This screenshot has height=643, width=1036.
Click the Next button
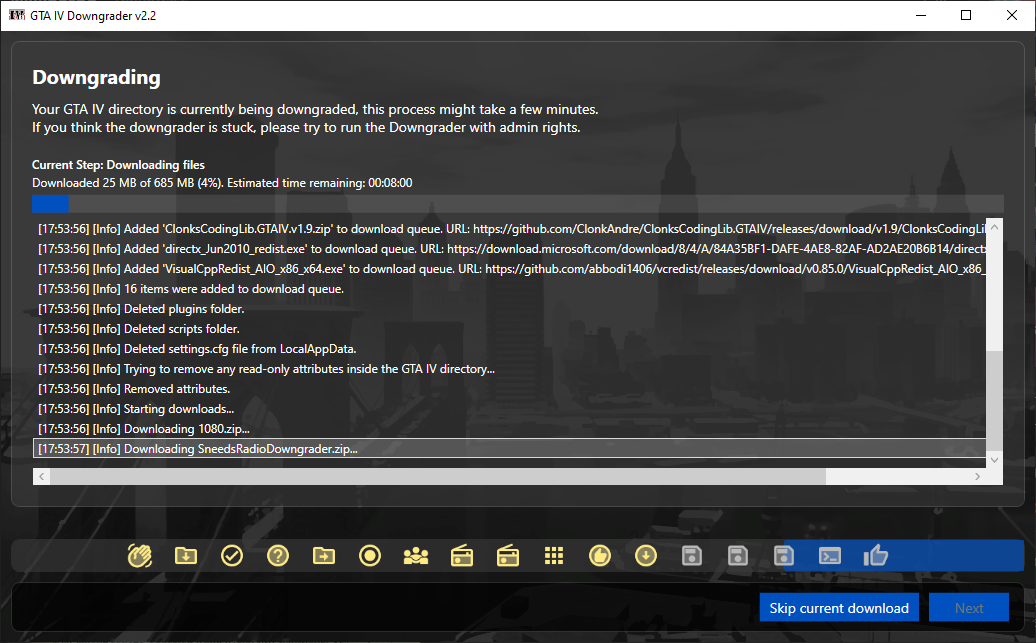pyautogui.click(x=969, y=608)
